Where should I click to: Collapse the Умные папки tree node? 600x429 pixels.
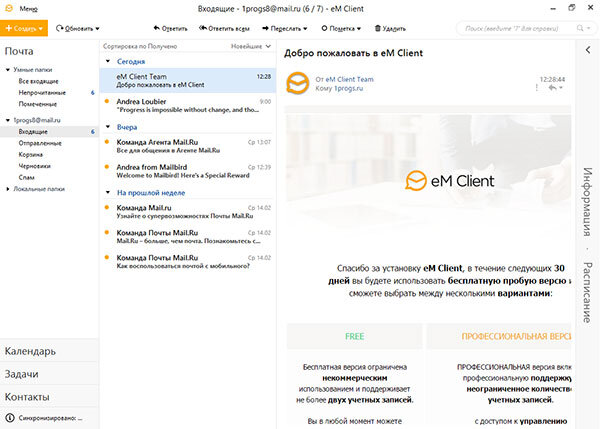pyautogui.click(x=8, y=70)
